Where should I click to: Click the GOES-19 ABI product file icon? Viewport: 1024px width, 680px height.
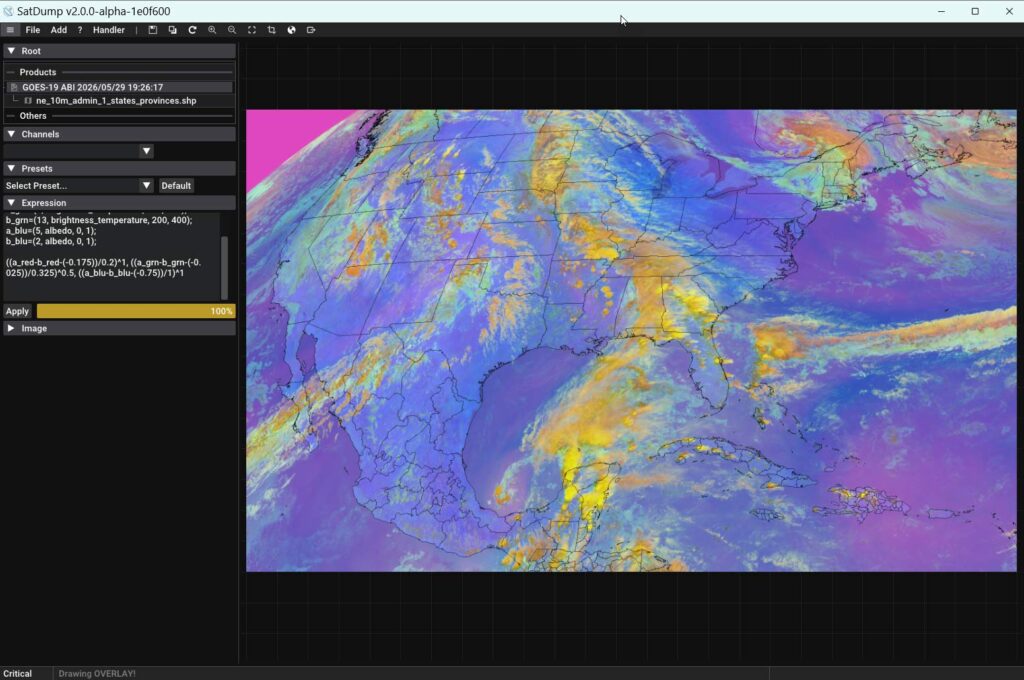click(x=14, y=87)
